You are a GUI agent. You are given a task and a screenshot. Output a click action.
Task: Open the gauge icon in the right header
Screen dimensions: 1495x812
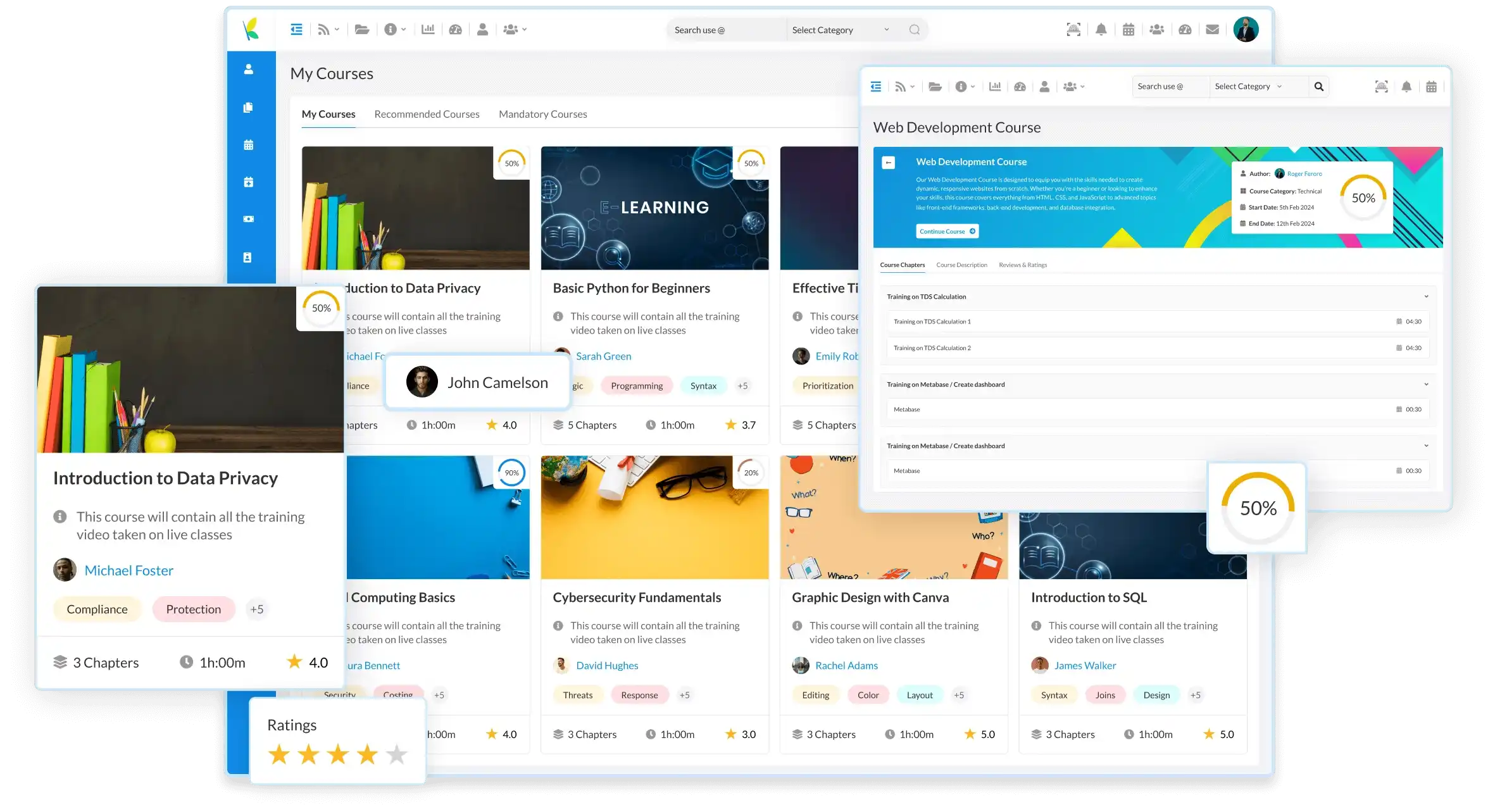pyautogui.click(x=1185, y=29)
